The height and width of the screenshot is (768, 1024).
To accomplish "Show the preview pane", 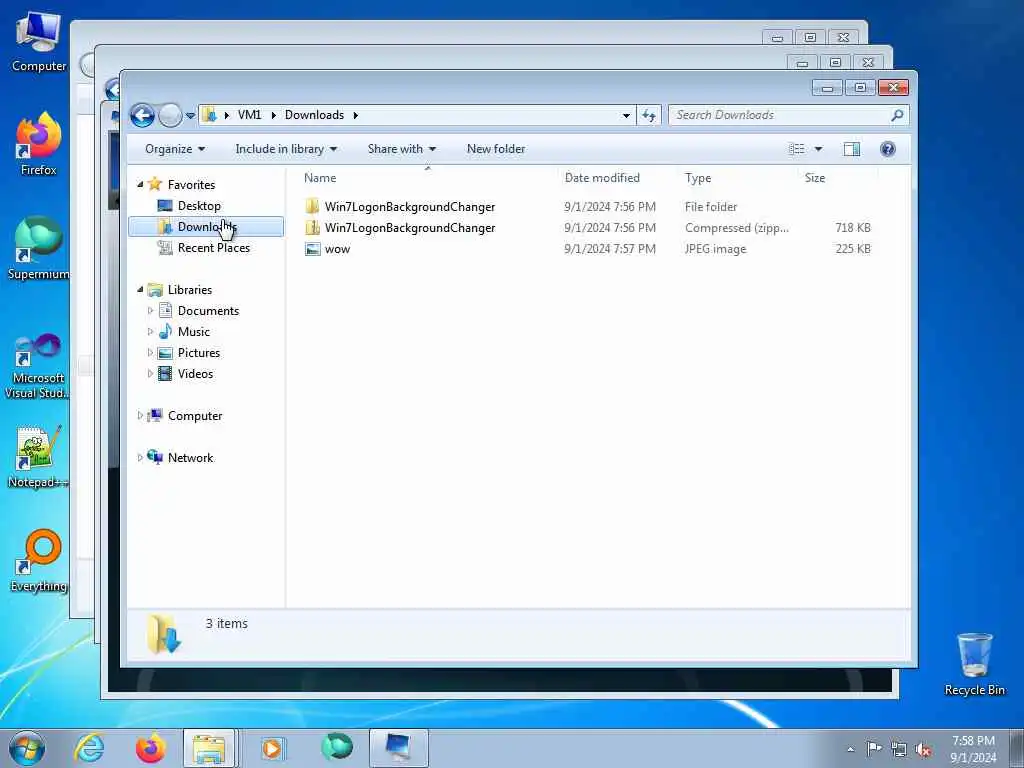I will tap(852, 149).
